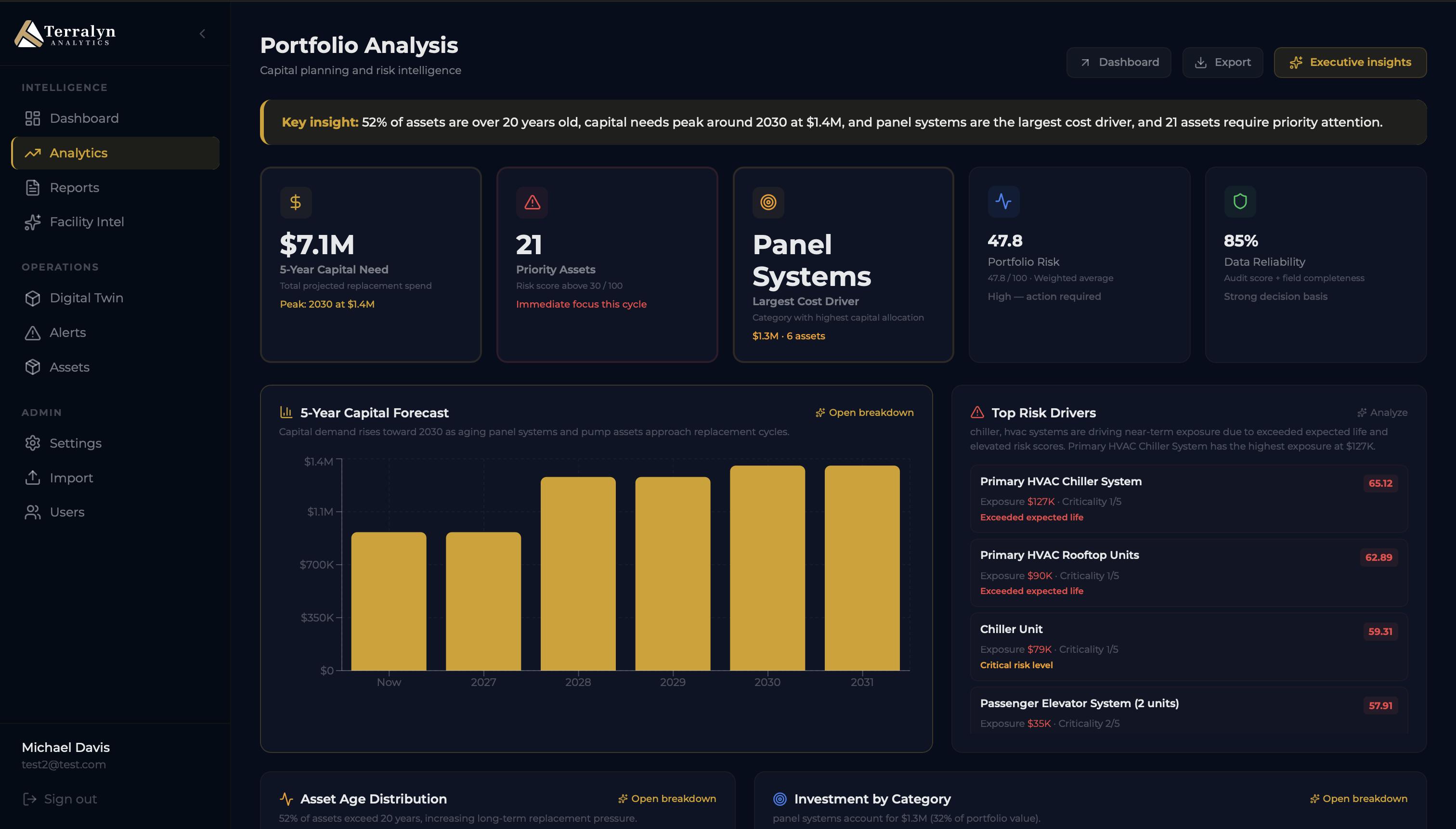Click the Terralyn Analytics logo
1456x829 pixels.
click(x=65, y=34)
